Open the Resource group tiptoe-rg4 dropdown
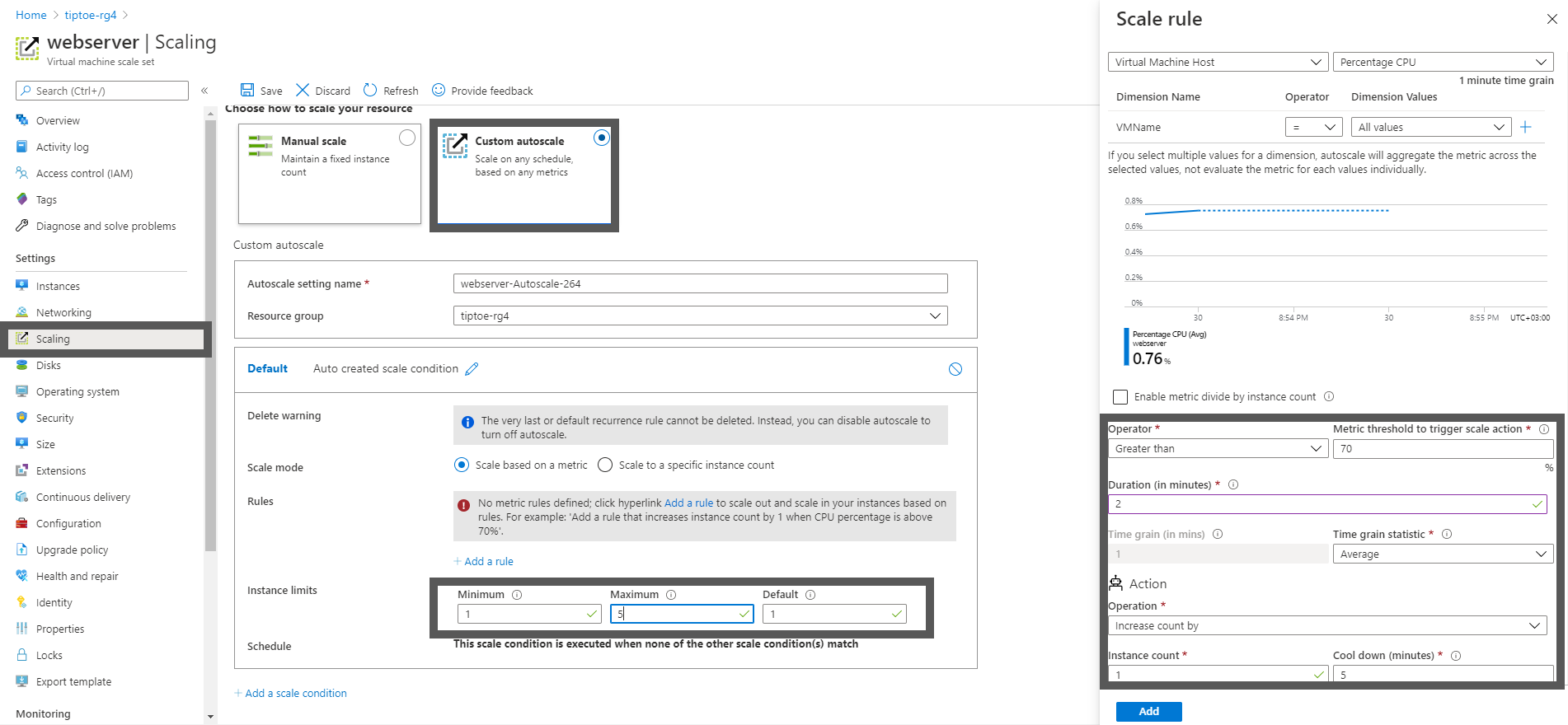Viewport: 1568px width, 725px height. [x=700, y=316]
